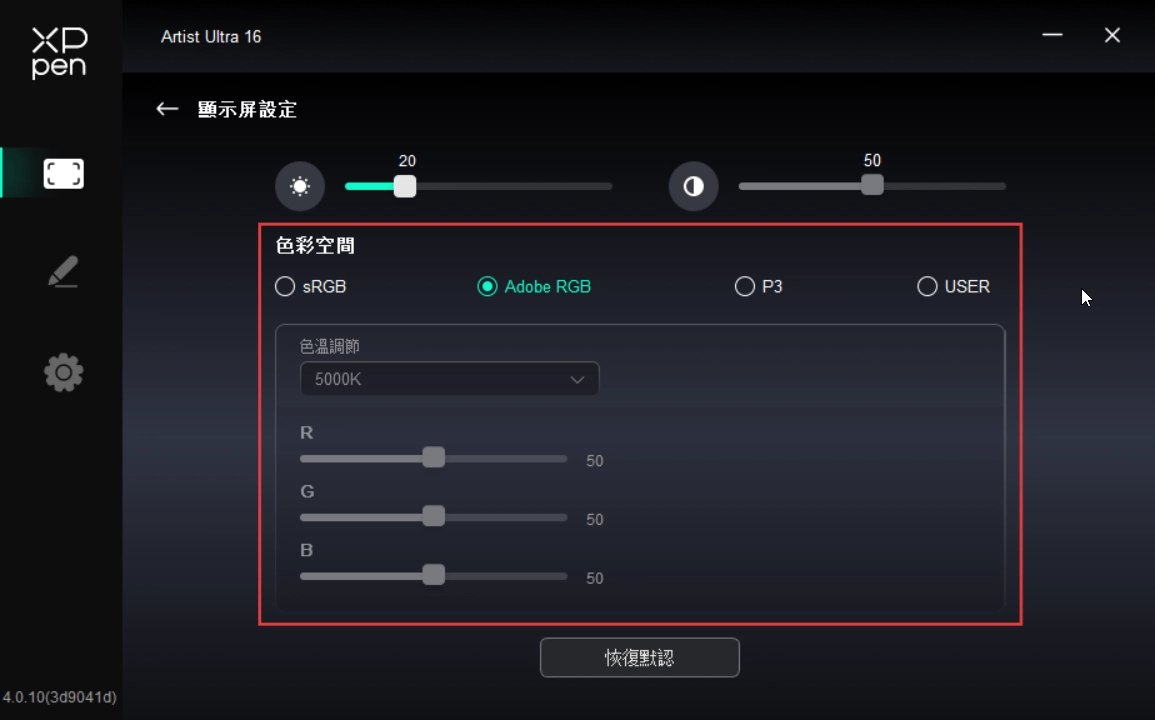Screen dimensions: 1155x720
Task: Click the brightness slider handle at 20
Action: 404,186
